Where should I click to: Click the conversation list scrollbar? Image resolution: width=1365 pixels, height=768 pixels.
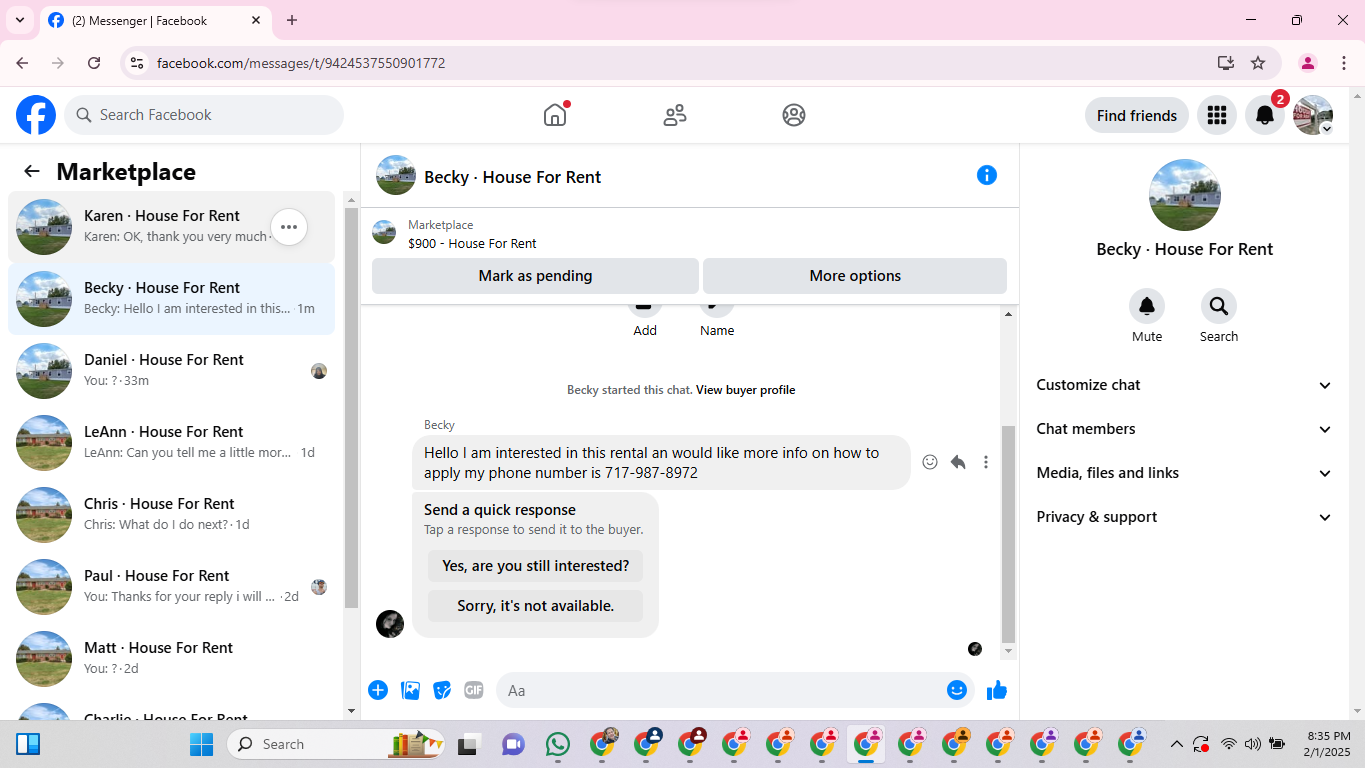pyautogui.click(x=351, y=408)
